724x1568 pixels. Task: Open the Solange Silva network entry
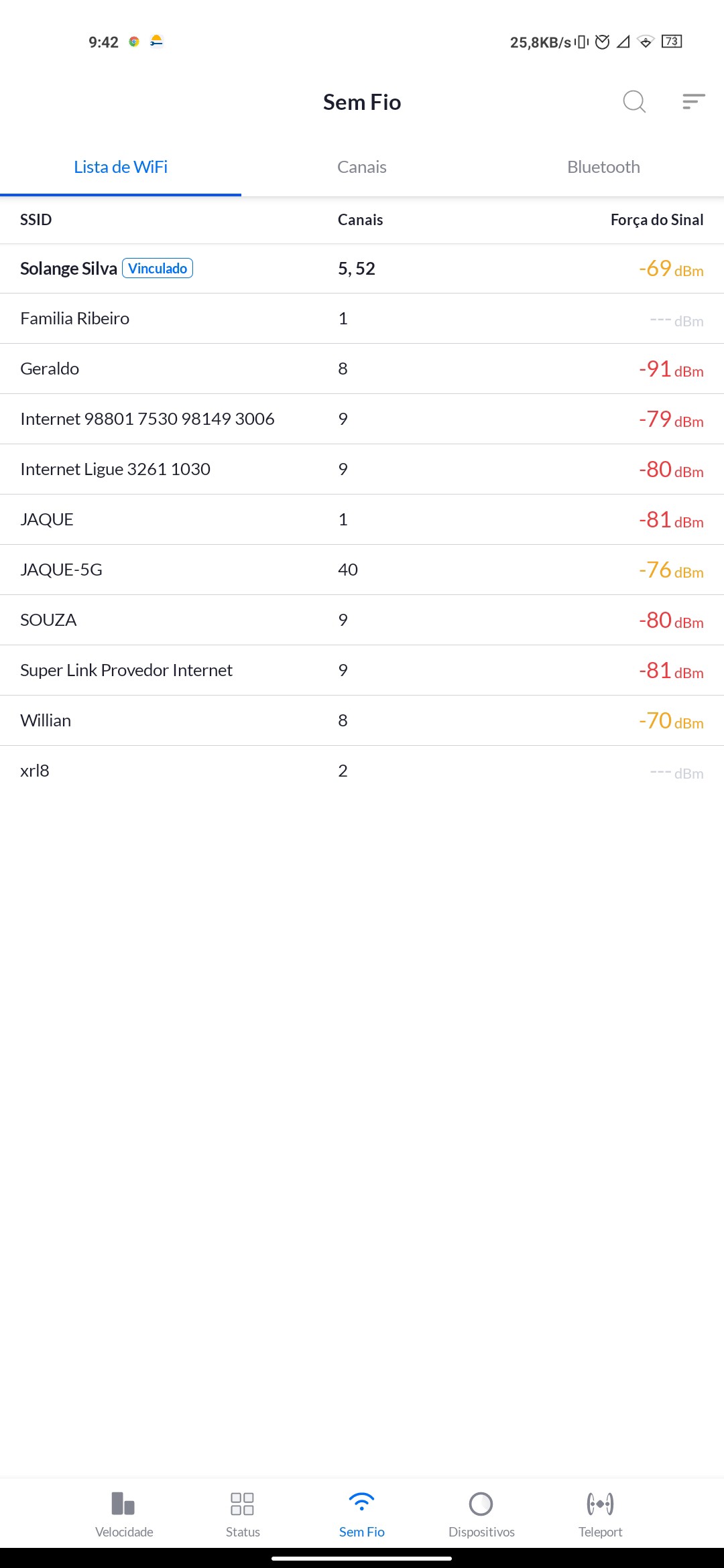click(68, 269)
